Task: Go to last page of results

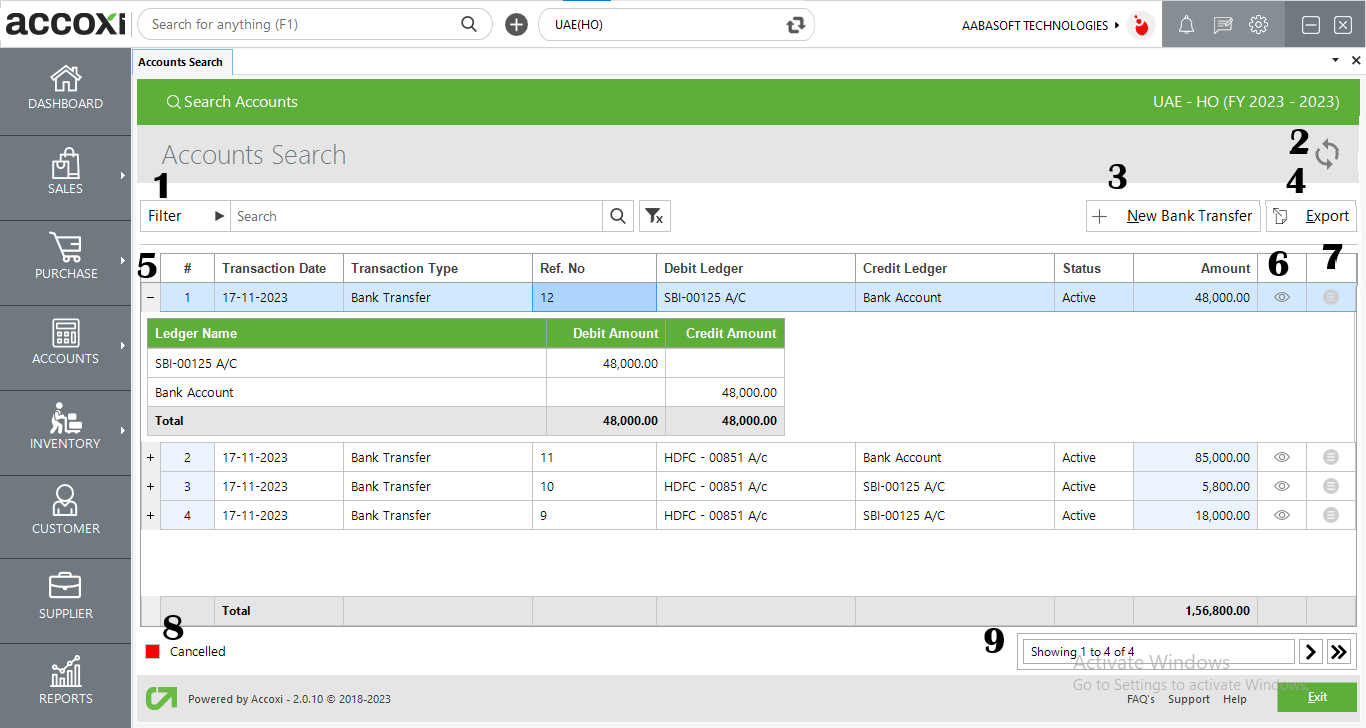Action: point(1339,651)
